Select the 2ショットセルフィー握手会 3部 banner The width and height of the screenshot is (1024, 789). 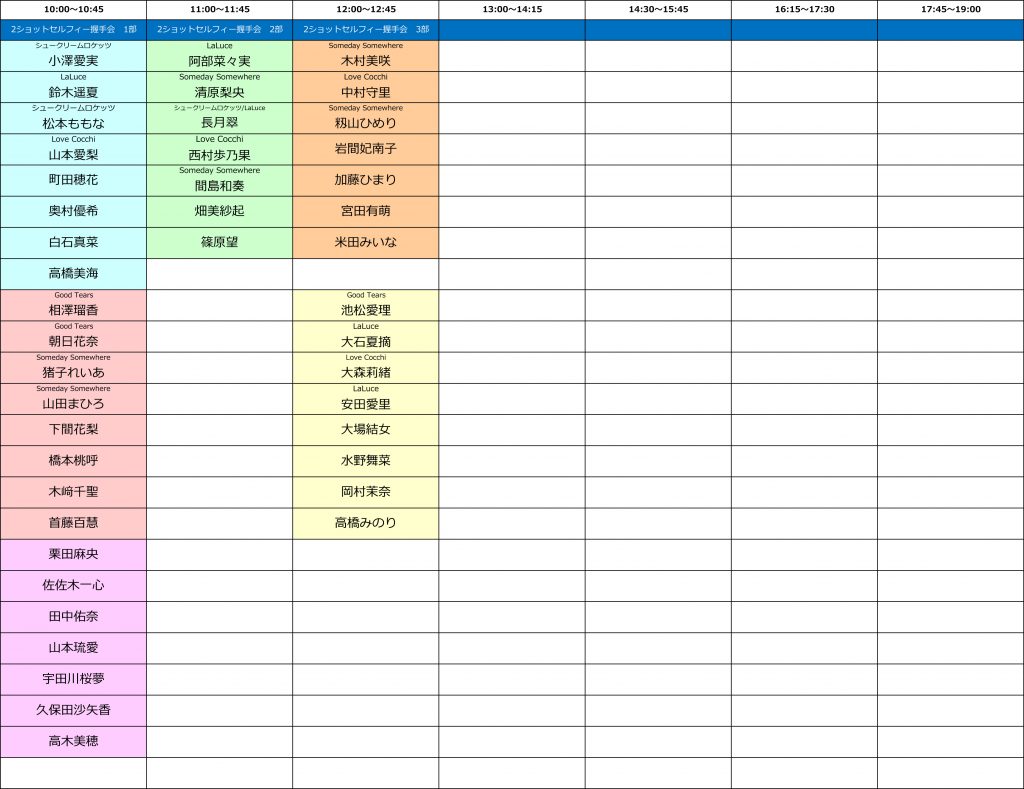point(365,30)
